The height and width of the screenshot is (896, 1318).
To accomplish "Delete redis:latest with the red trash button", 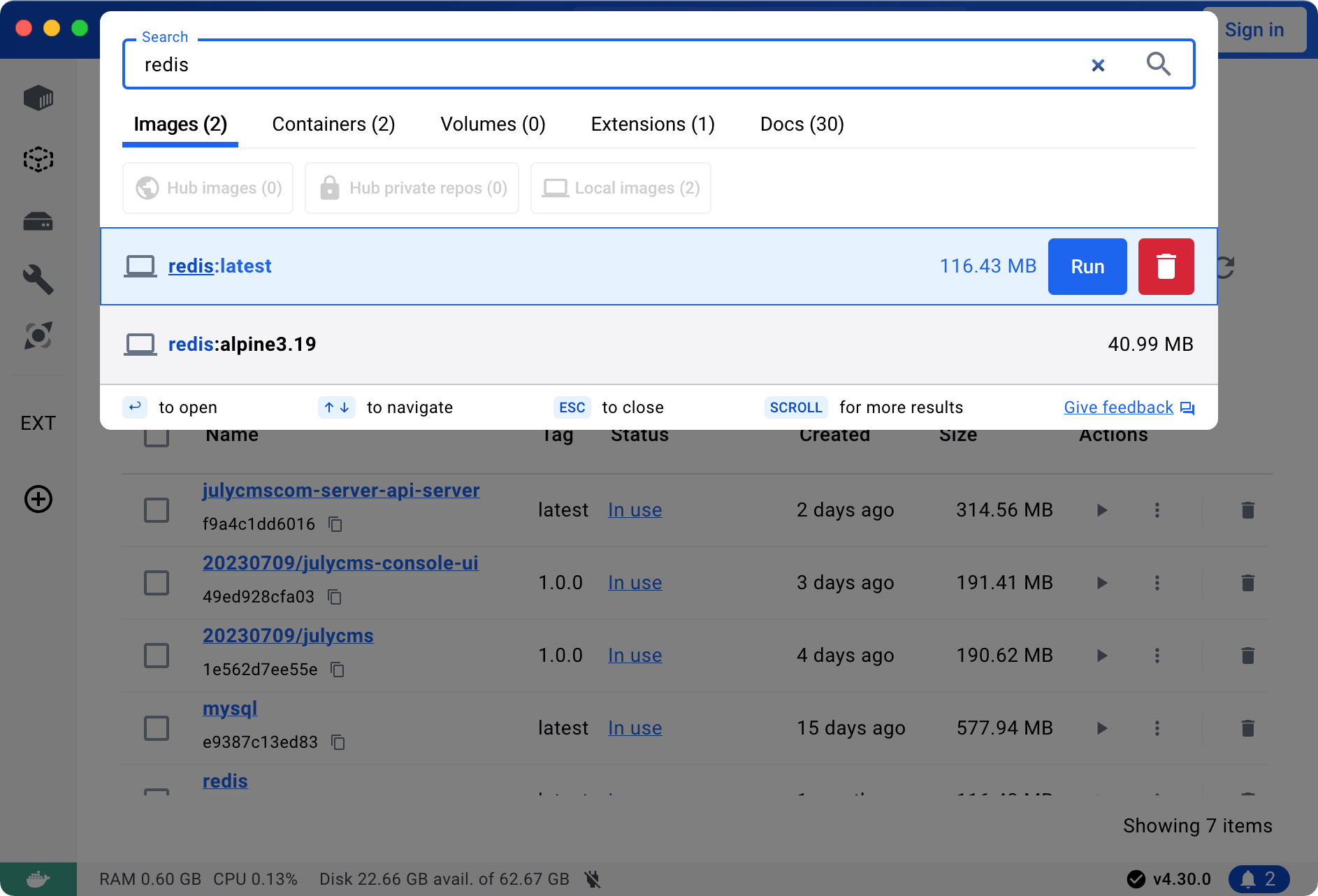I will coord(1166,266).
